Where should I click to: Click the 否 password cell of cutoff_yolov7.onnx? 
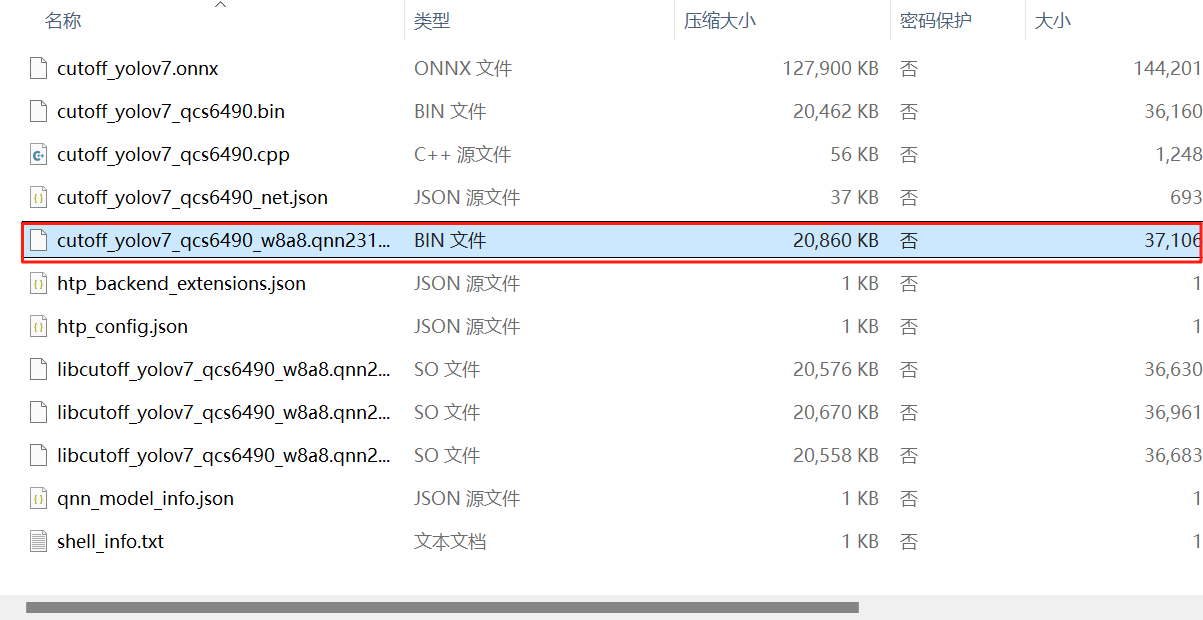(908, 69)
